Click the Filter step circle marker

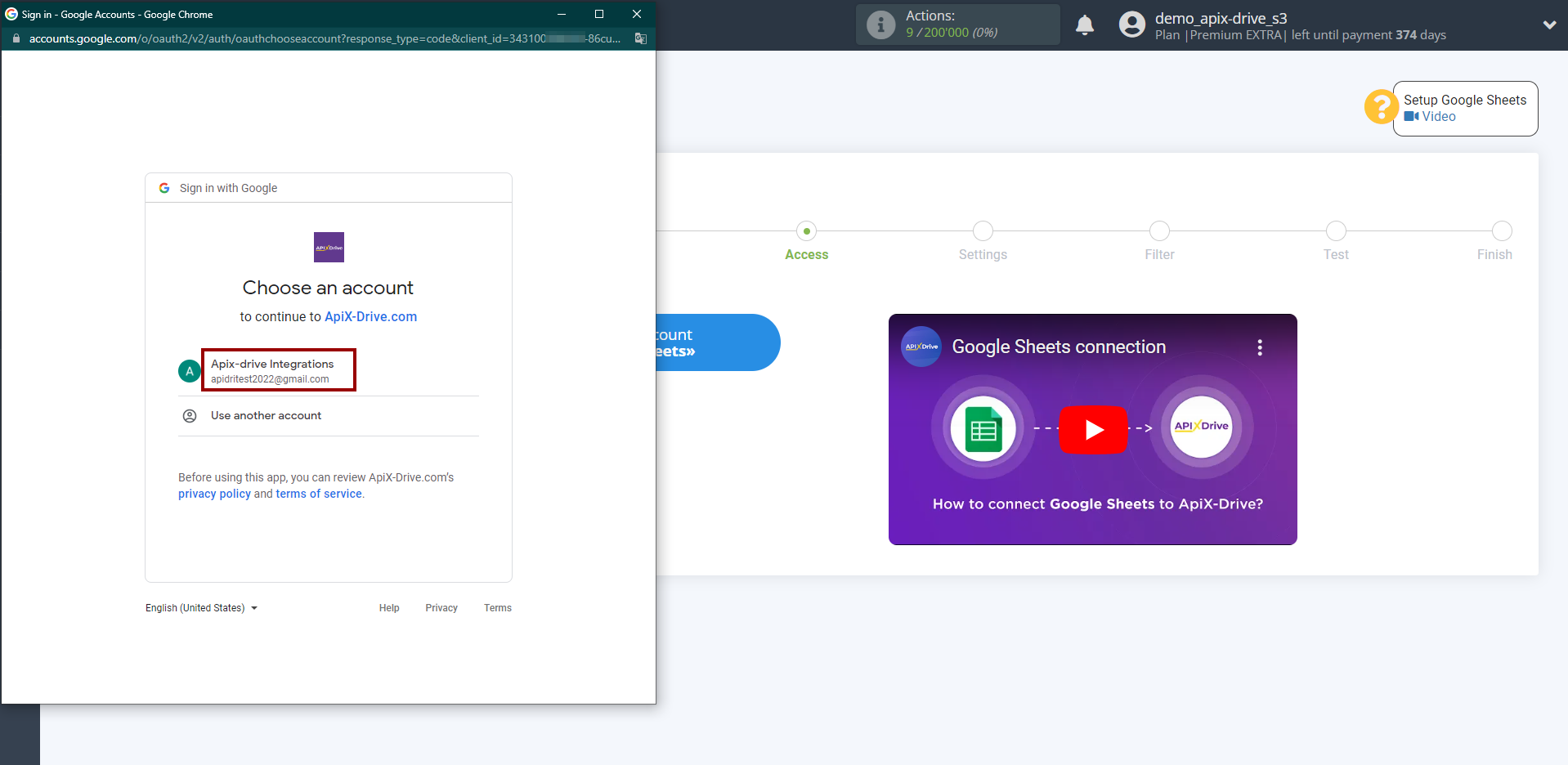pyautogui.click(x=1159, y=231)
